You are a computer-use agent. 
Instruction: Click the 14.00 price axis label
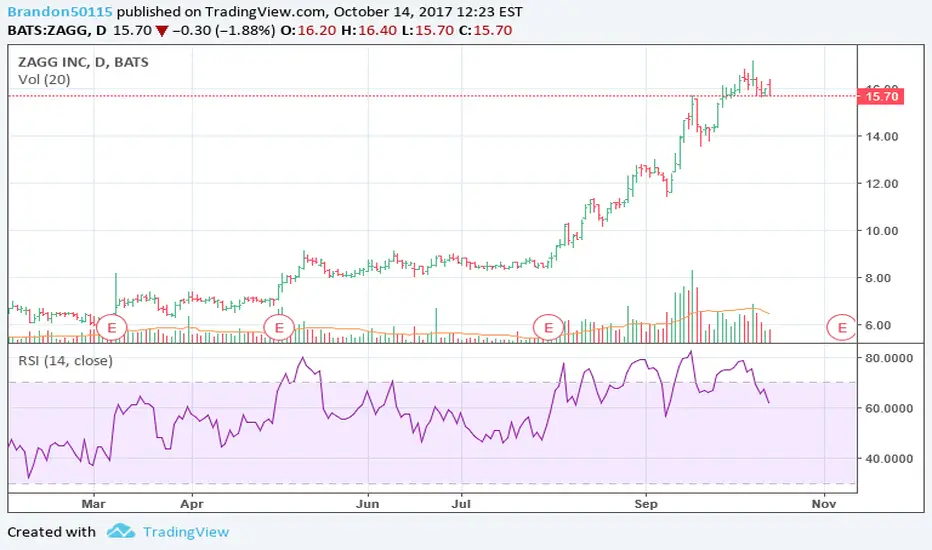(x=881, y=136)
